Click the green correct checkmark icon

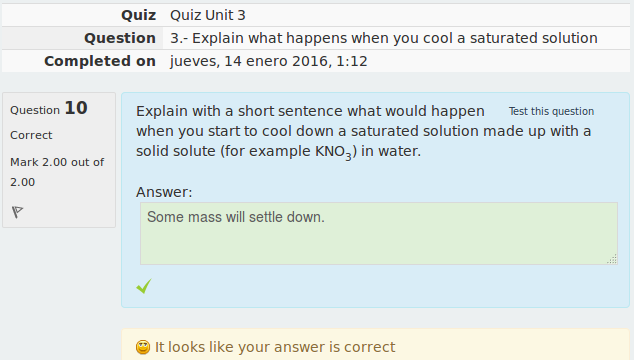144,286
